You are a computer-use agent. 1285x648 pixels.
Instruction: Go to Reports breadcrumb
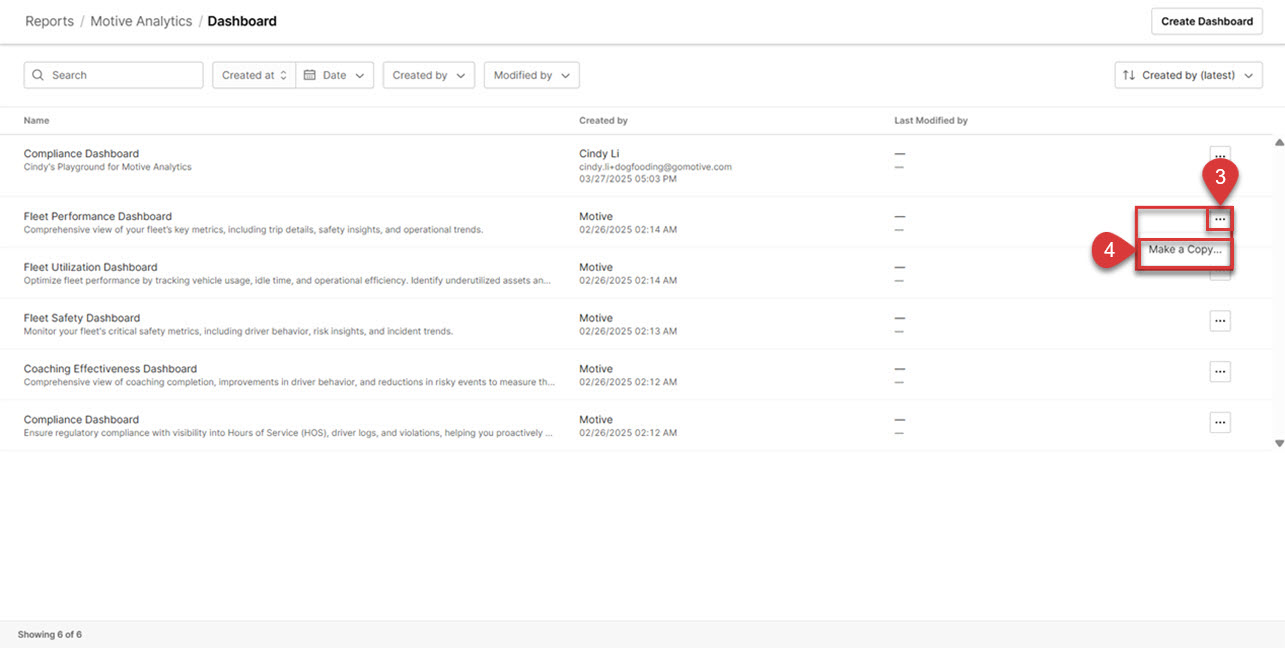click(50, 21)
